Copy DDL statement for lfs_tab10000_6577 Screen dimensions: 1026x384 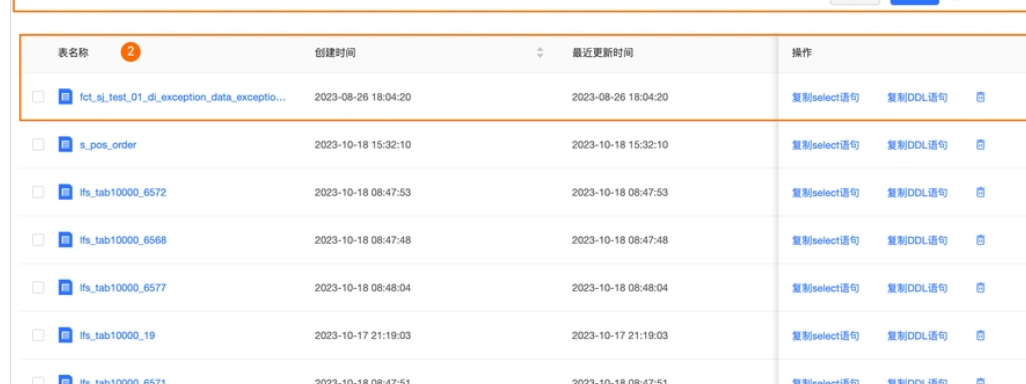(x=917, y=288)
